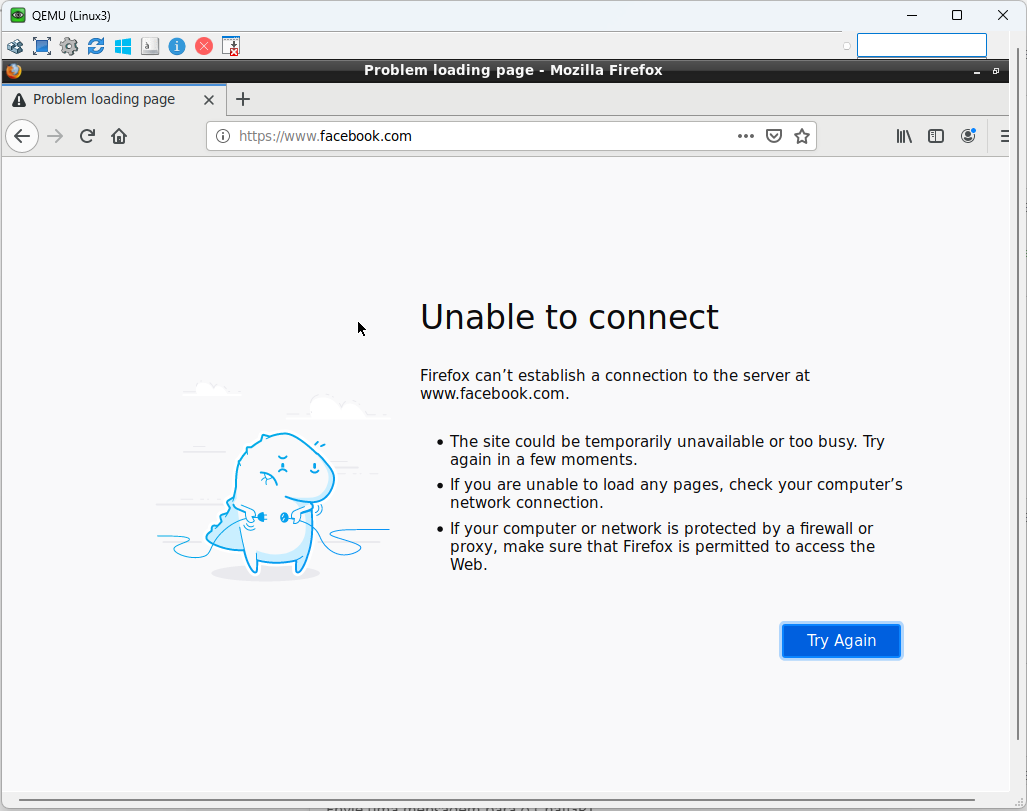
Task: Click the QEMU (Linux3) window title
Action: click(71, 16)
